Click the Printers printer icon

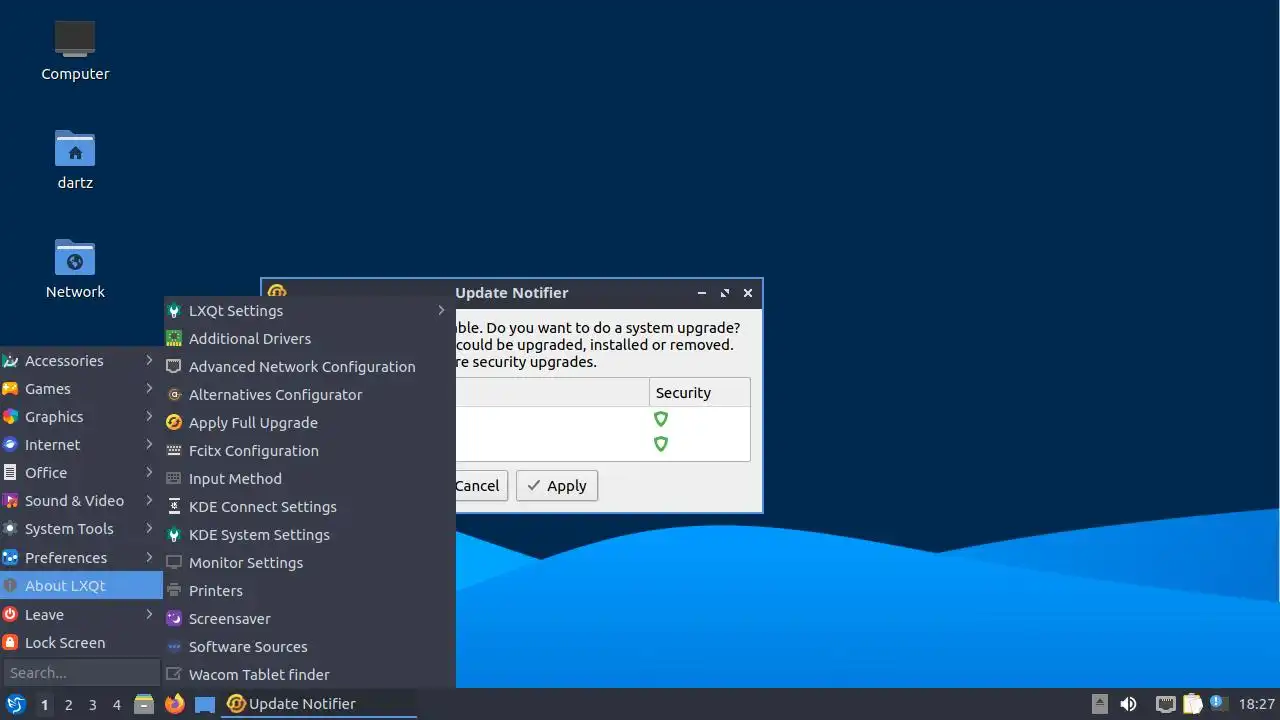pyautogui.click(x=174, y=591)
